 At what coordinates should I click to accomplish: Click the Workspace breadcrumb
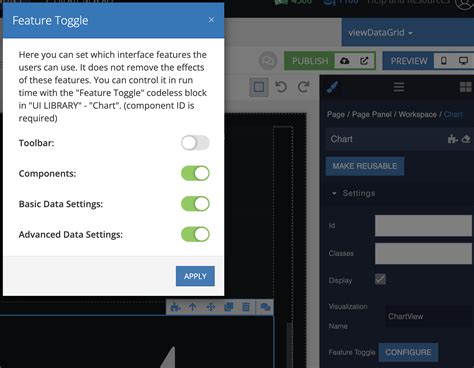pos(417,114)
